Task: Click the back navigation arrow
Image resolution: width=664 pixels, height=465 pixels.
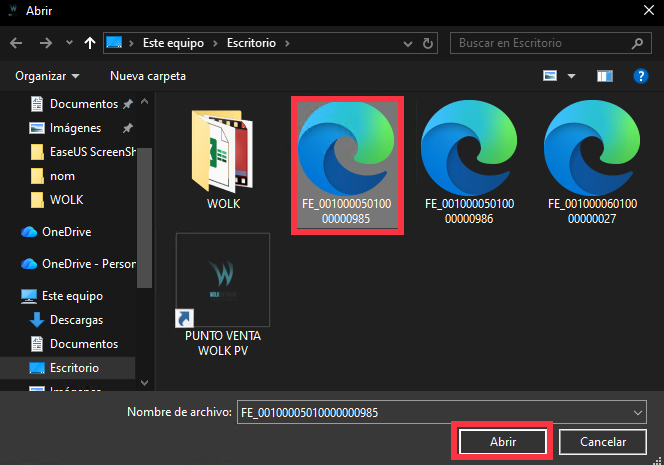Action: pos(16,43)
